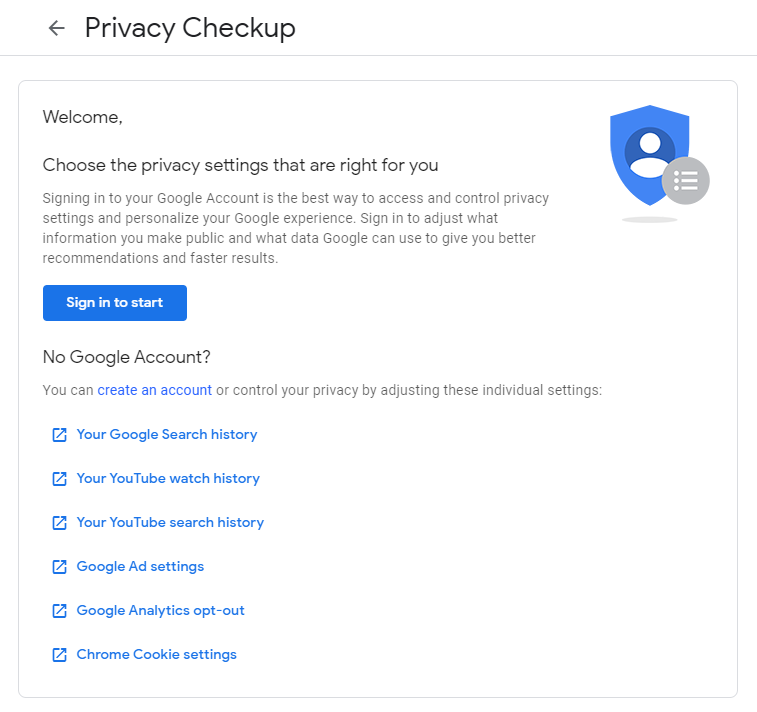Click the external-link icon beside Google Search history
Viewport: 757px width, 712px height.
pyautogui.click(x=59, y=435)
